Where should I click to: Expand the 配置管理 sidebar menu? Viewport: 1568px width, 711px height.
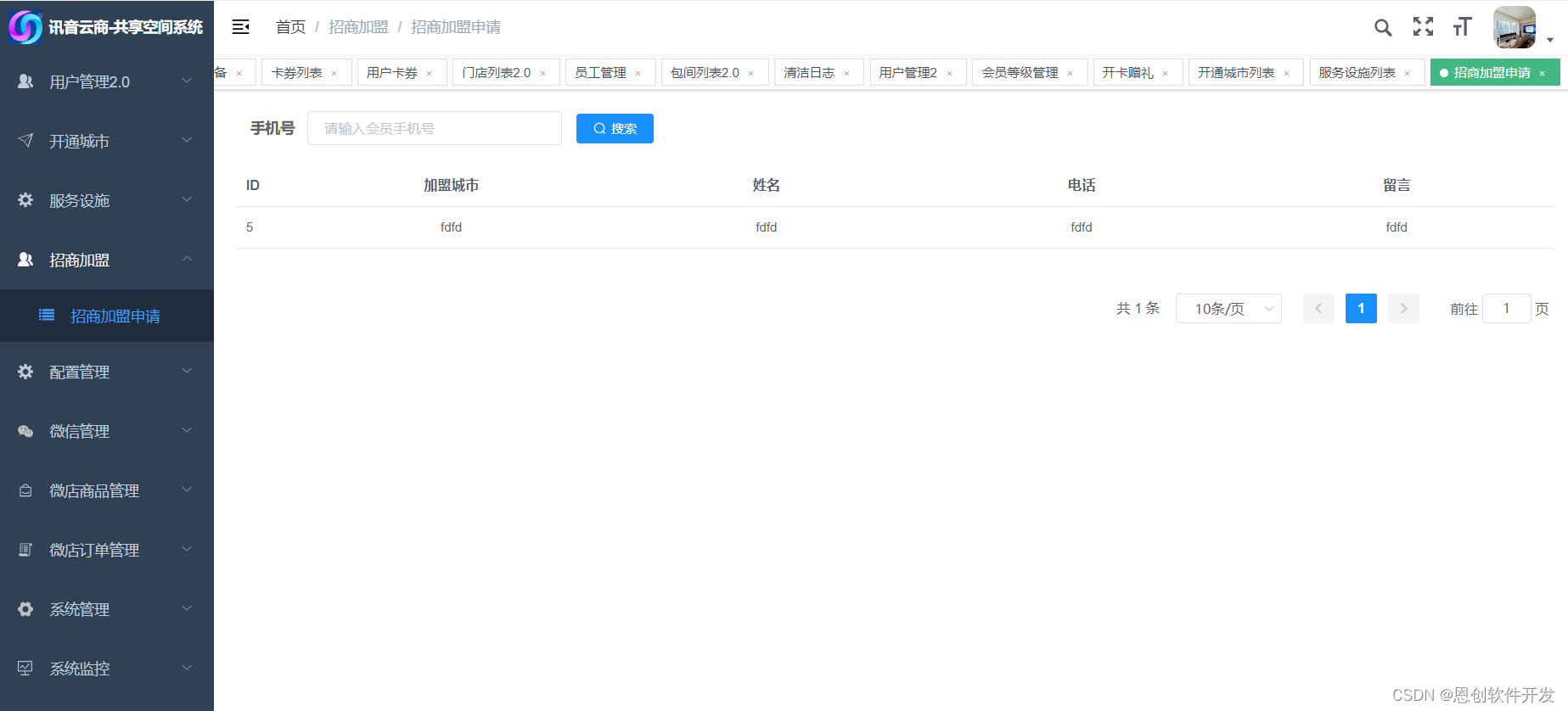coord(187,371)
